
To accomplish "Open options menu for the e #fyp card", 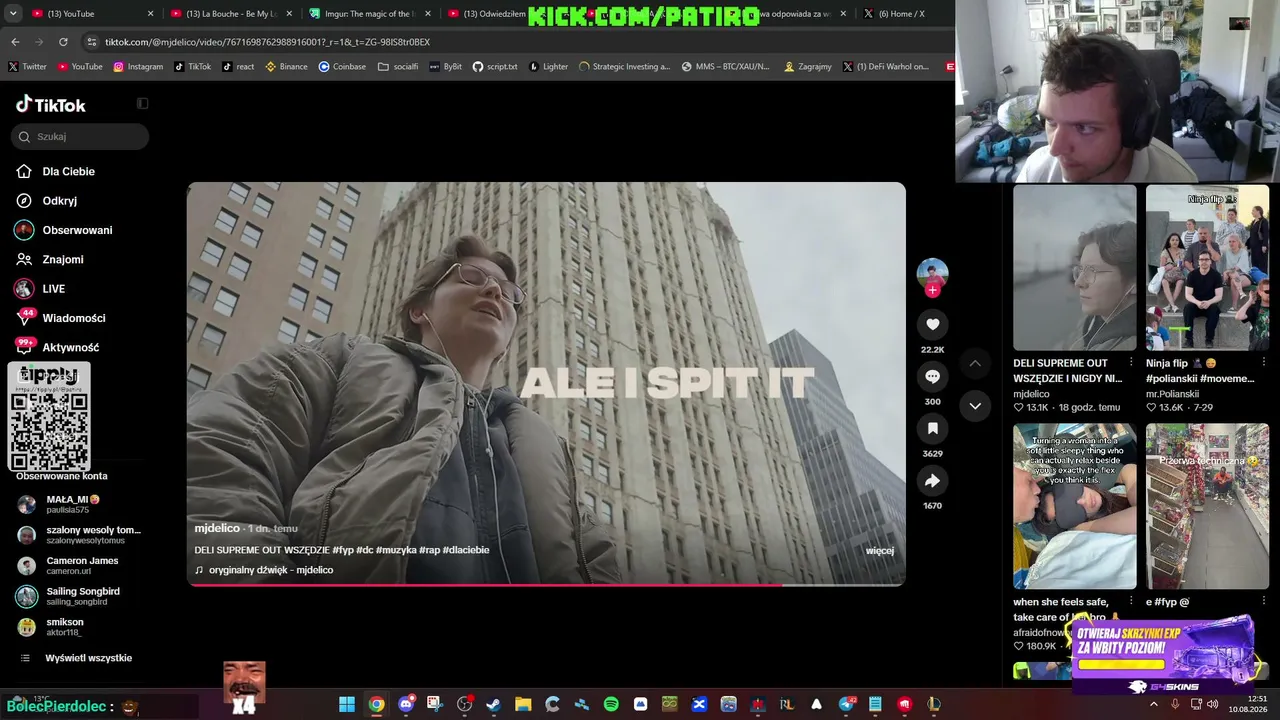I will [1264, 601].
